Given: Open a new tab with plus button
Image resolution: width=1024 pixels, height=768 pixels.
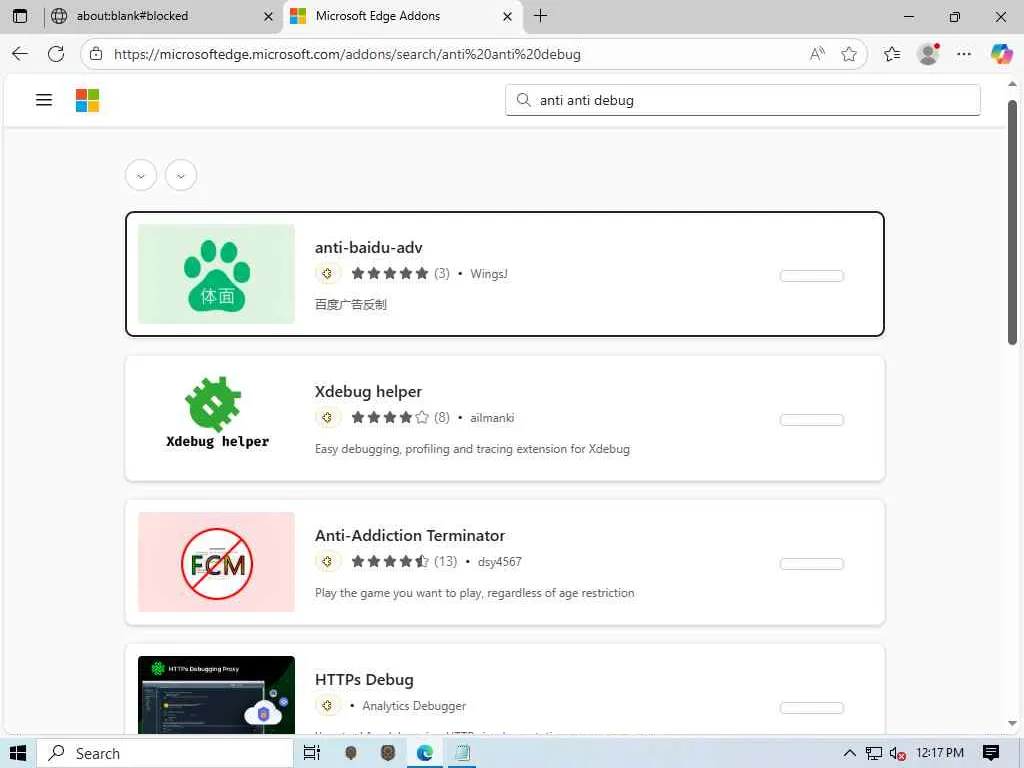Looking at the screenshot, I should tap(540, 16).
